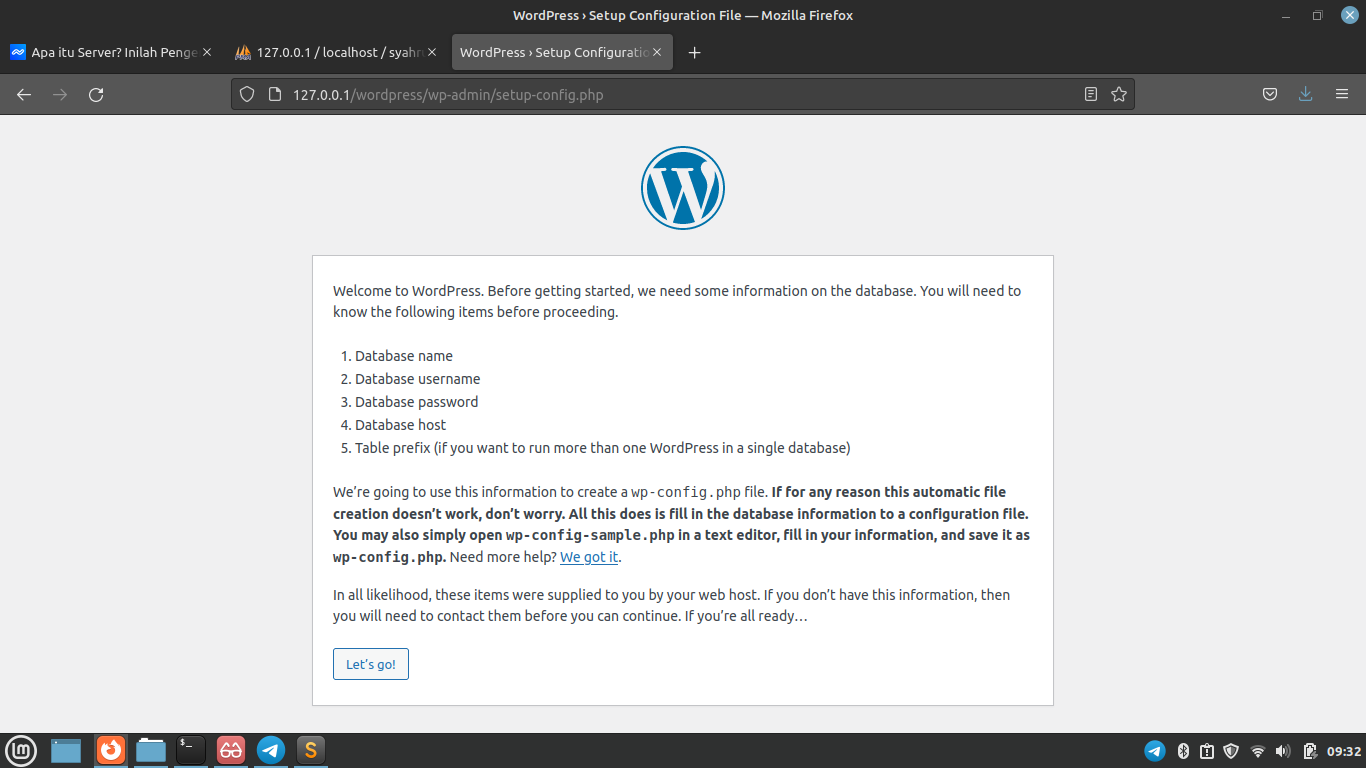Click the security shield tray icon
Viewport: 1366px width, 768px height.
tap(1232, 751)
